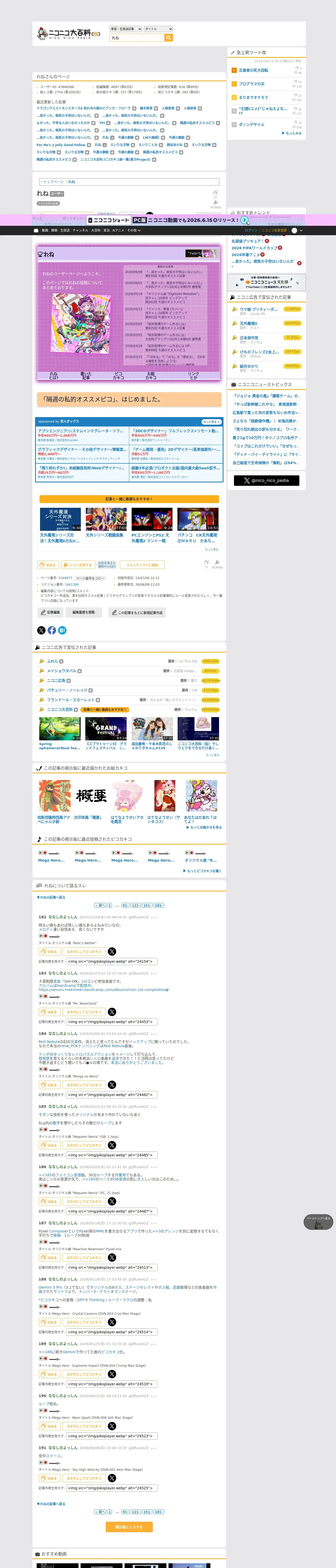Open the three-dot menu on comment 182
The image size is (336, 1568).
pyautogui.click(x=154, y=917)
